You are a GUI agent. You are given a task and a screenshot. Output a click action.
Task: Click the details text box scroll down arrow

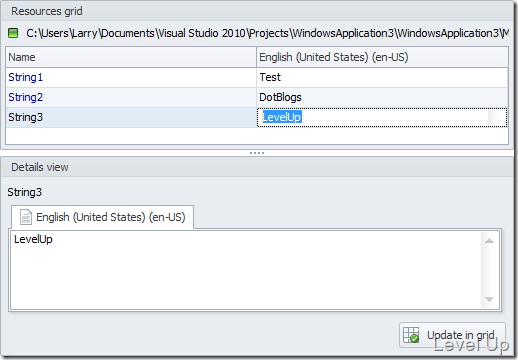point(489,299)
